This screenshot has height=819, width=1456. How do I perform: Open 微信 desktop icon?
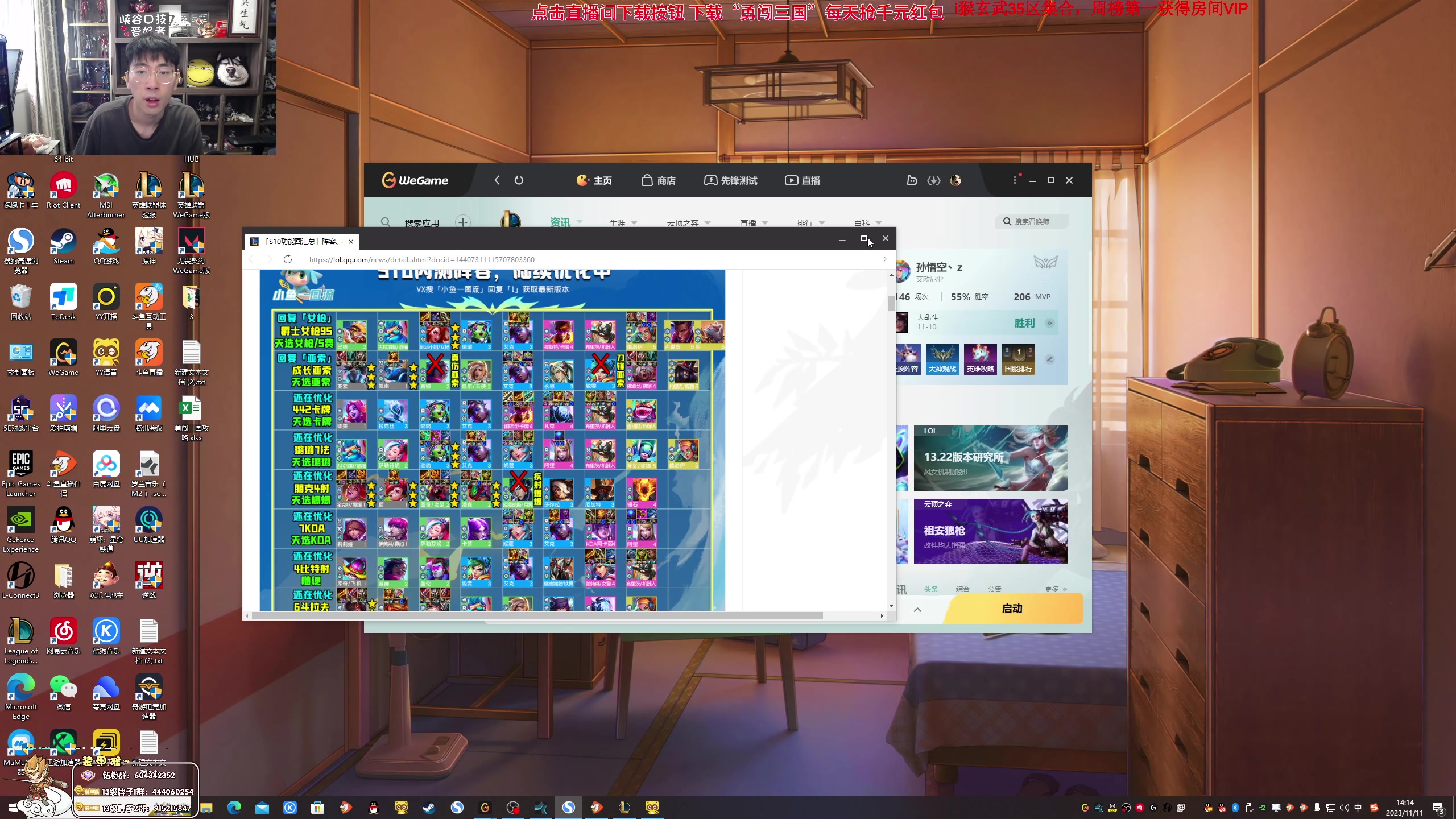(x=63, y=693)
